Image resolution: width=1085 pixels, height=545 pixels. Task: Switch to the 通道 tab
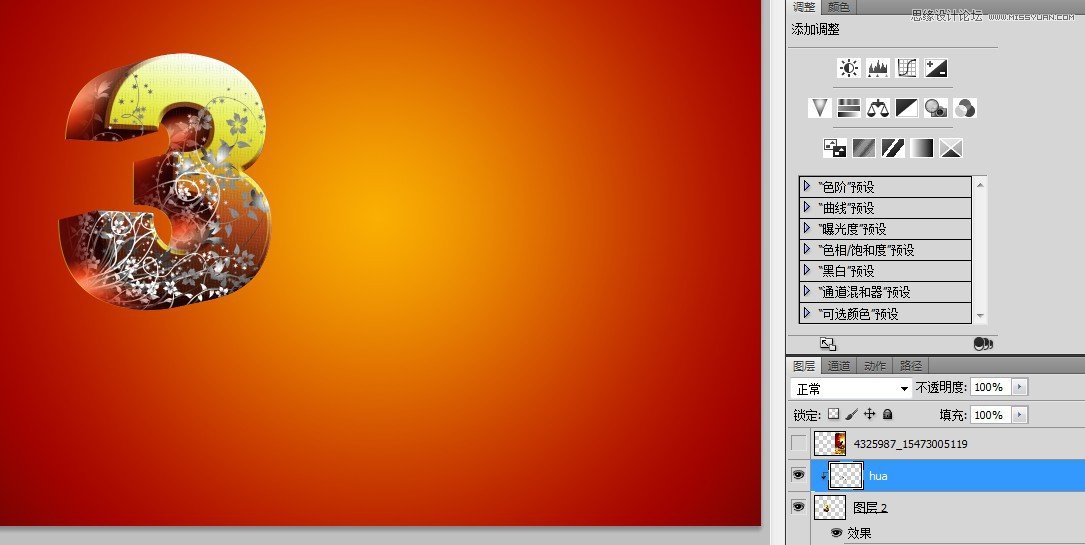839,366
